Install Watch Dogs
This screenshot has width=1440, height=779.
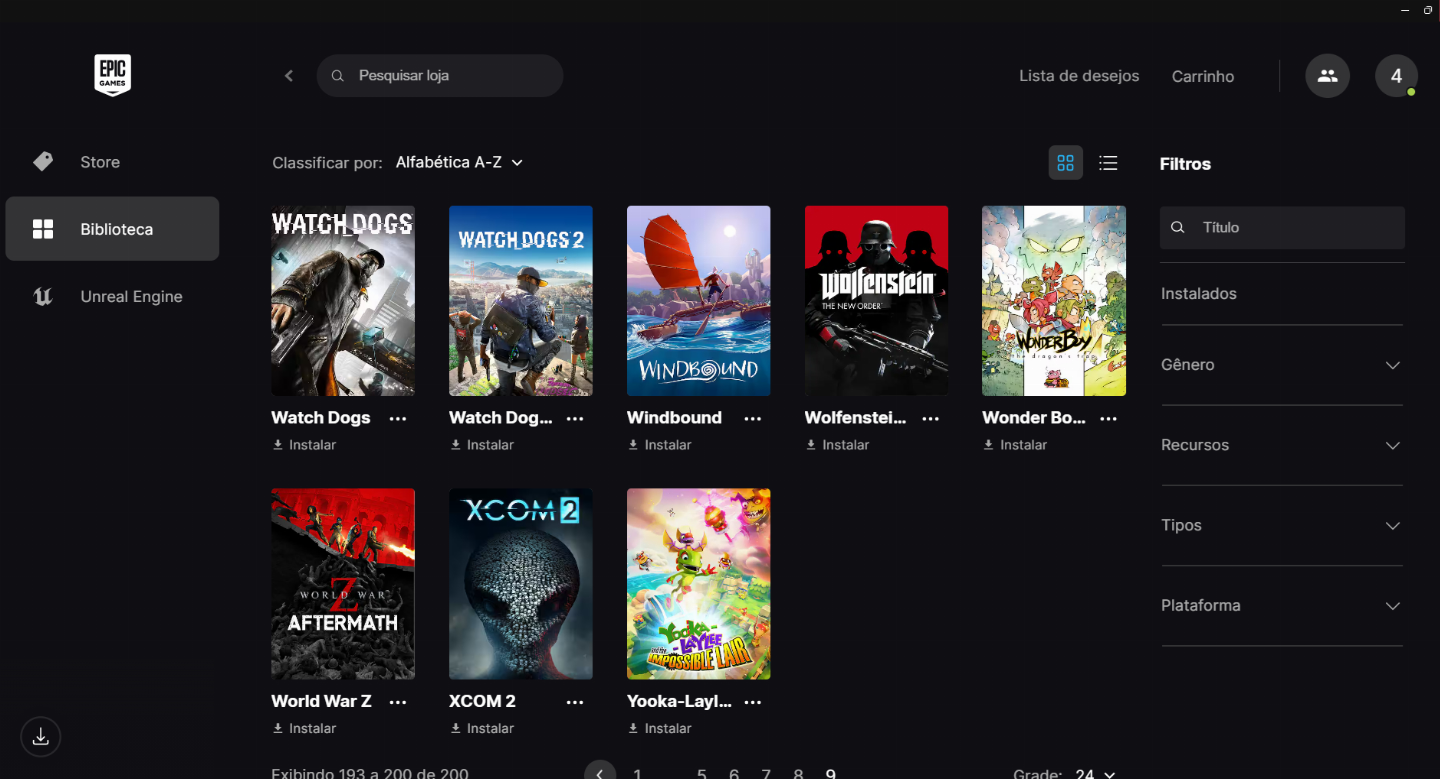[x=304, y=445]
